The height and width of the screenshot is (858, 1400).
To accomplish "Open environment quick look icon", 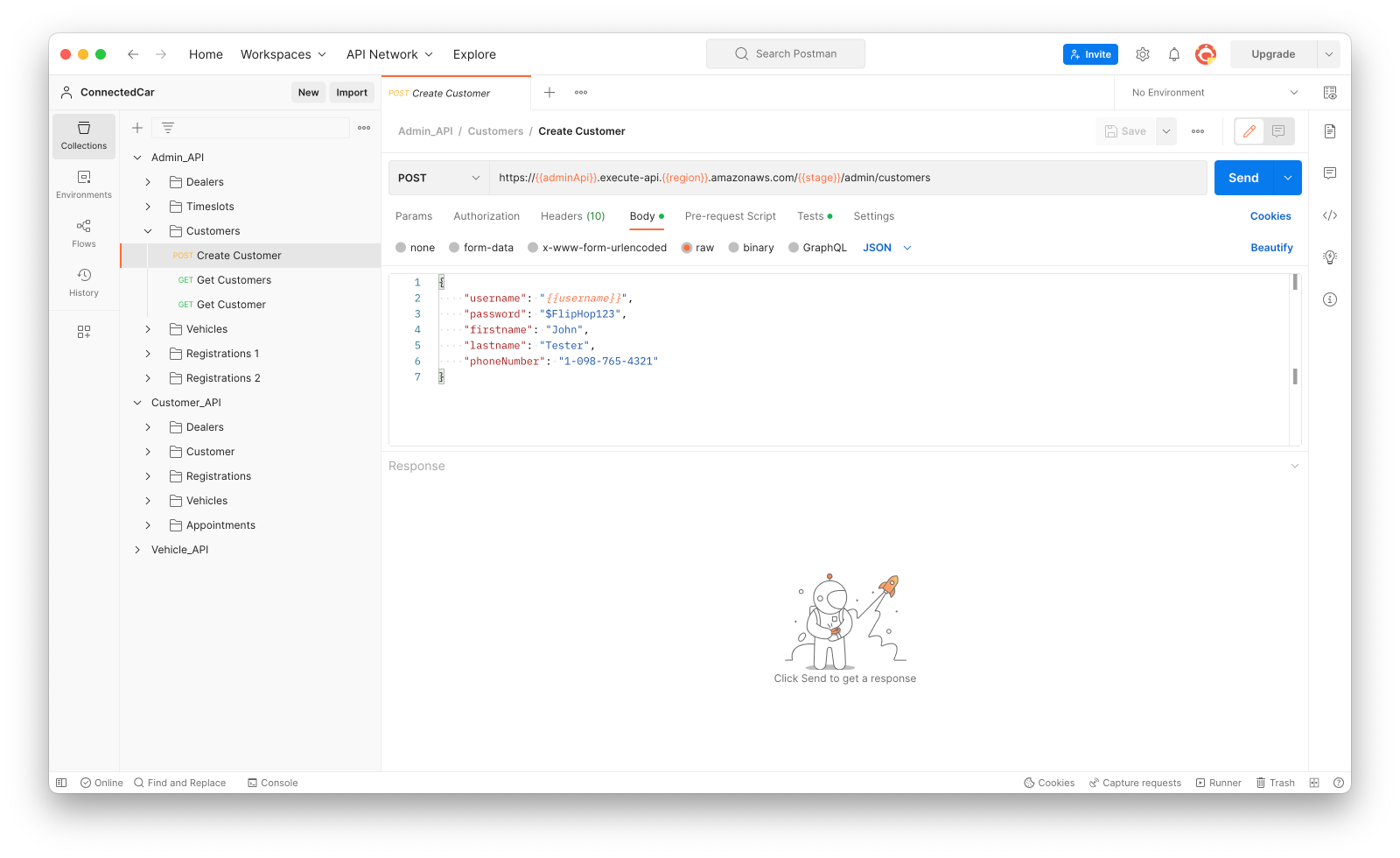I will (x=1330, y=93).
